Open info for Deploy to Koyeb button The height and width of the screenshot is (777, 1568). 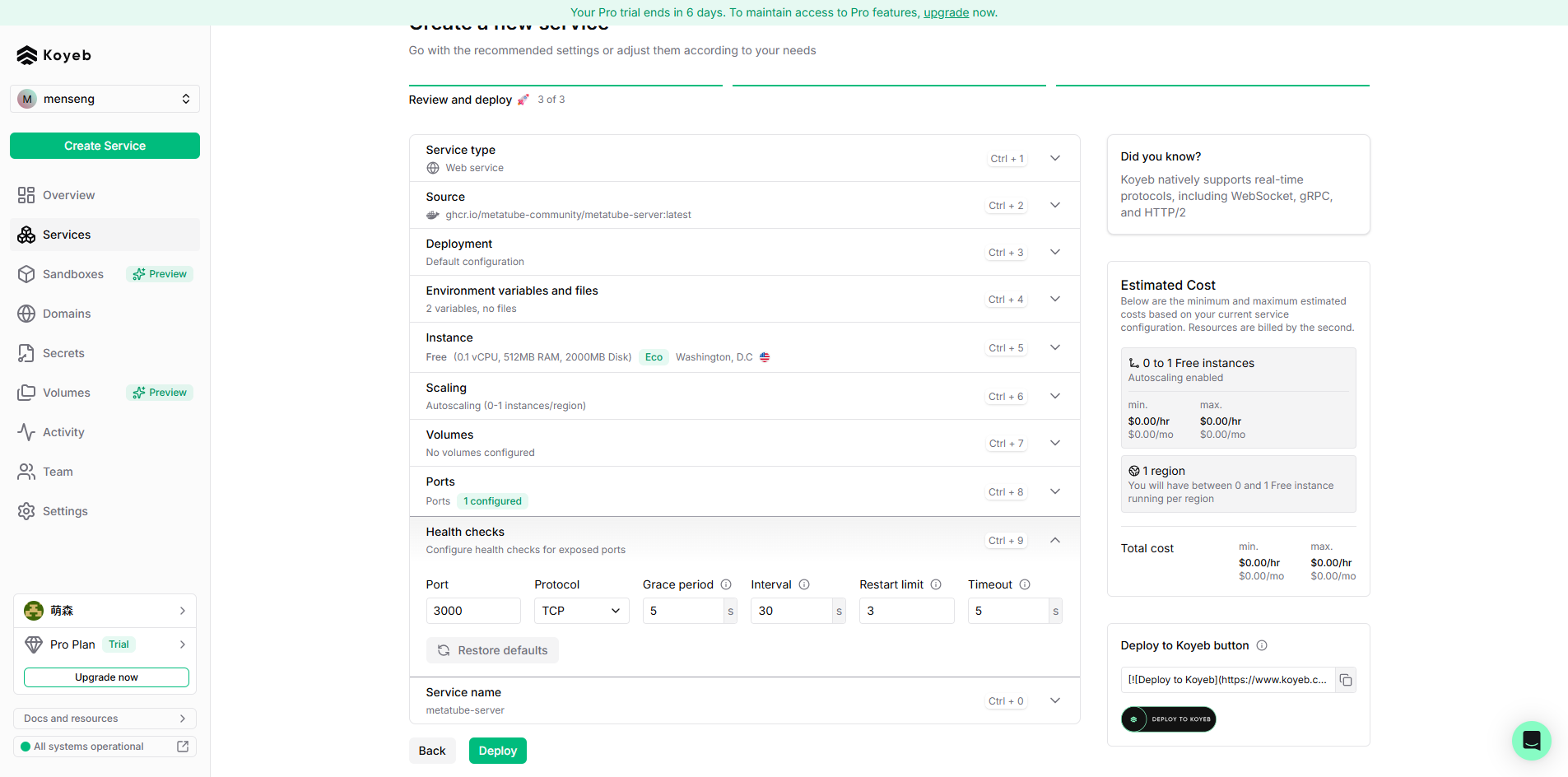tap(1262, 645)
